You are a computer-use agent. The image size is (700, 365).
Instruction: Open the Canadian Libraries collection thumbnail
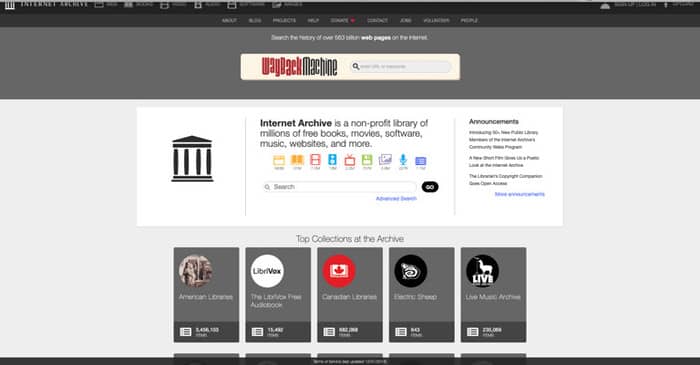[x=339, y=271]
